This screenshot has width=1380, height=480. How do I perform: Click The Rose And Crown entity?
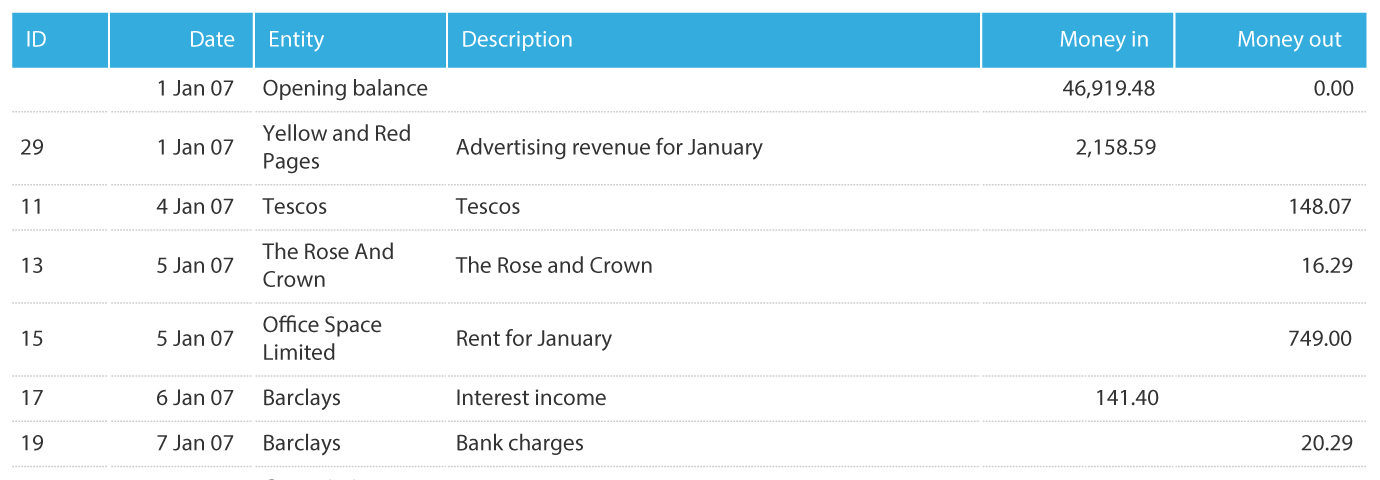[328, 265]
